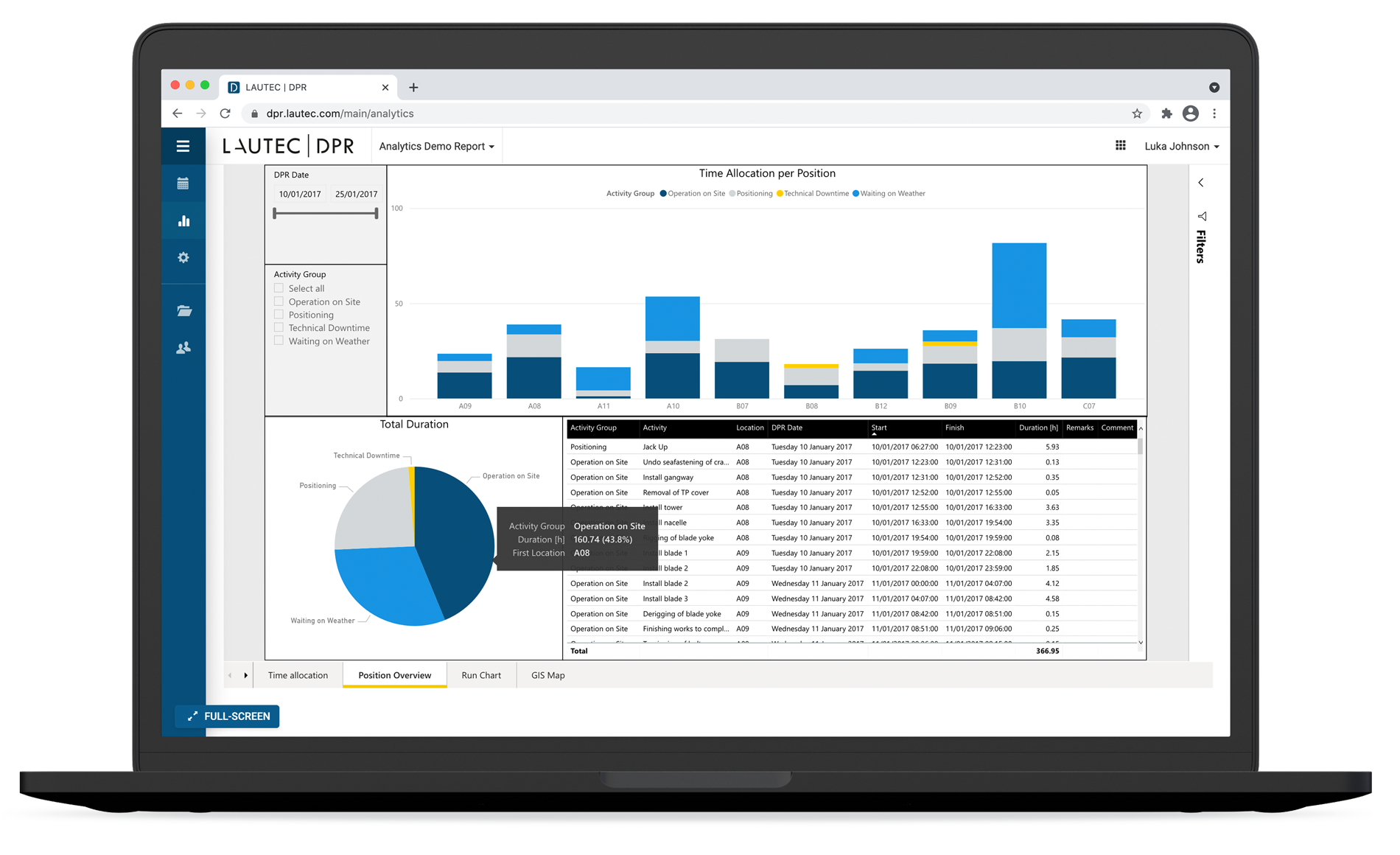Viewport: 1400px width, 855px height.
Task: Collapse the Filters panel with the chevron
Action: [1201, 182]
